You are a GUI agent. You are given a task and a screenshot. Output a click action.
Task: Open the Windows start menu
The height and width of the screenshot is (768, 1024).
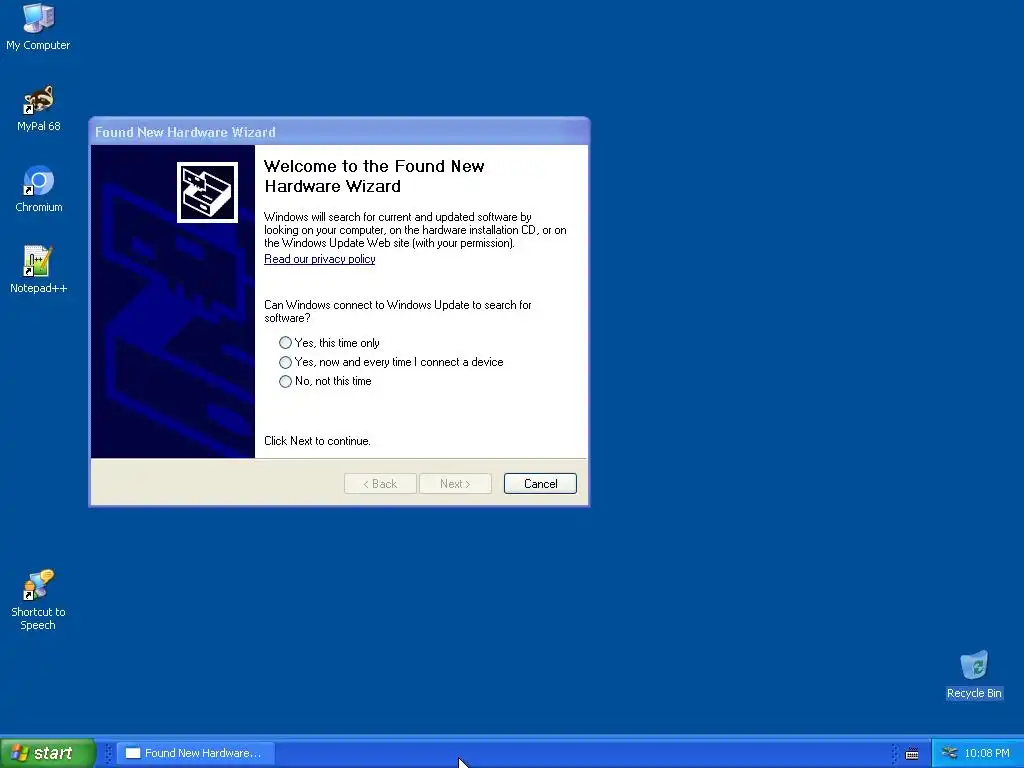pyautogui.click(x=48, y=753)
